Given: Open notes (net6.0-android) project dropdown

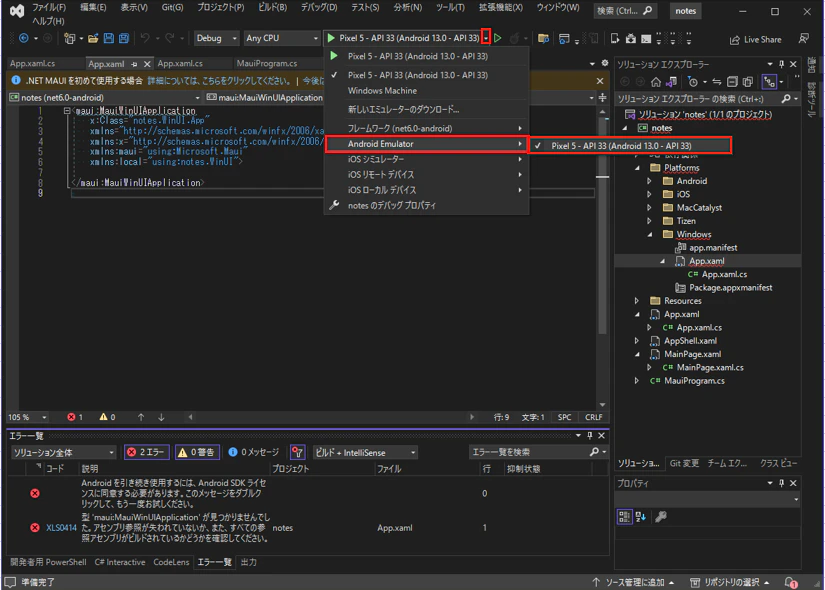Looking at the screenshot, I should pos(104,97).
